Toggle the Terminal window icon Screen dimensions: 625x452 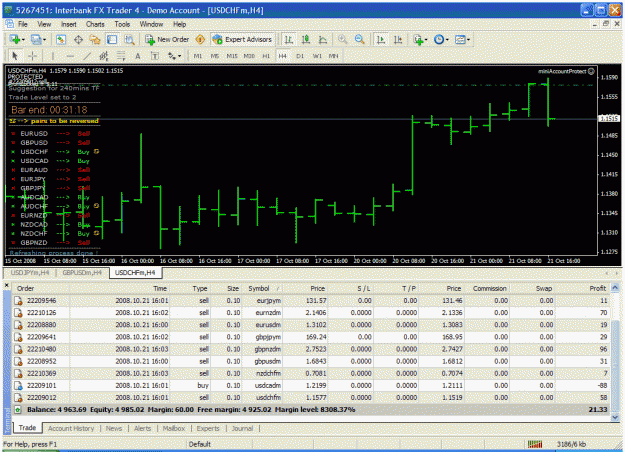tap(112, 39)
